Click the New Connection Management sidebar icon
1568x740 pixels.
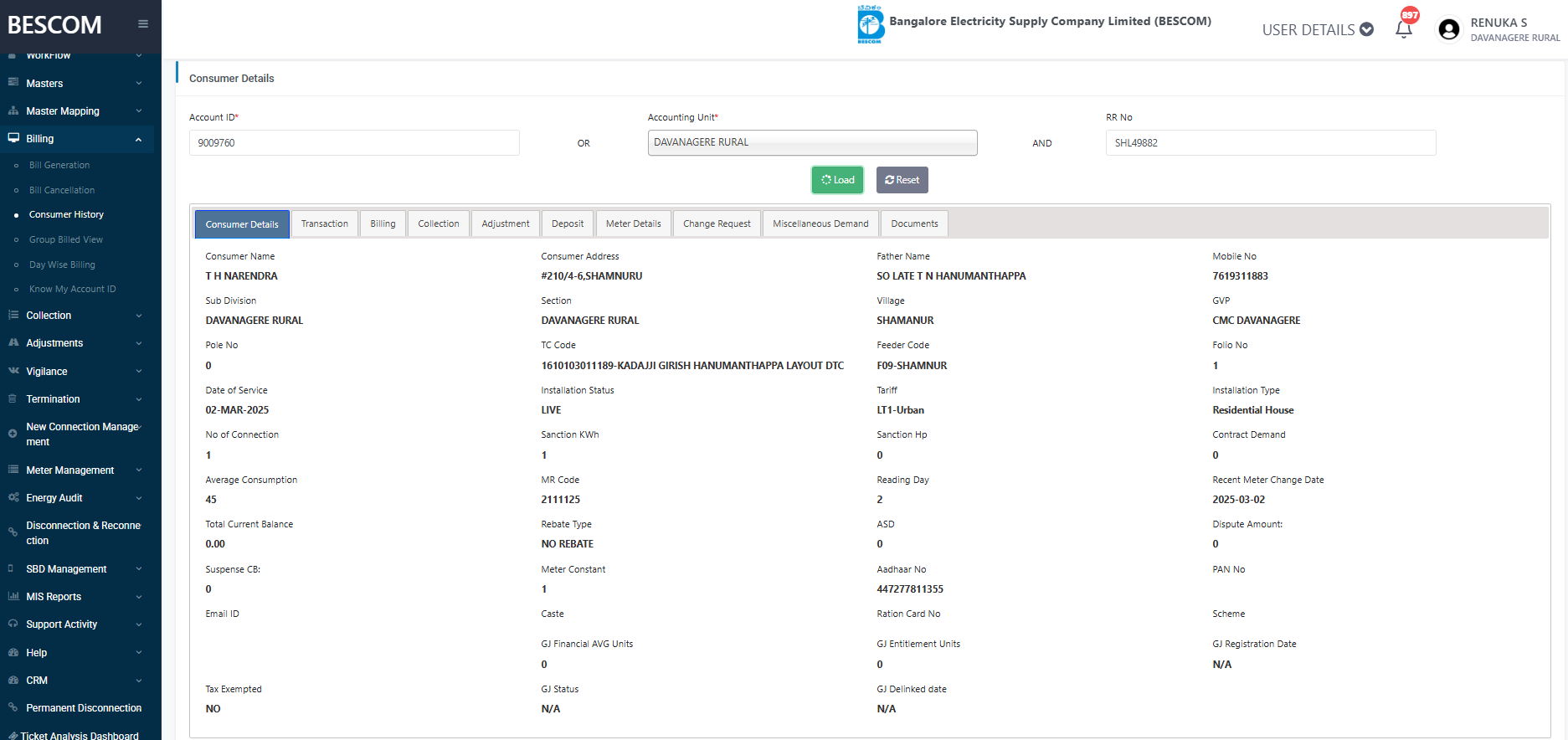click(13, 434)
